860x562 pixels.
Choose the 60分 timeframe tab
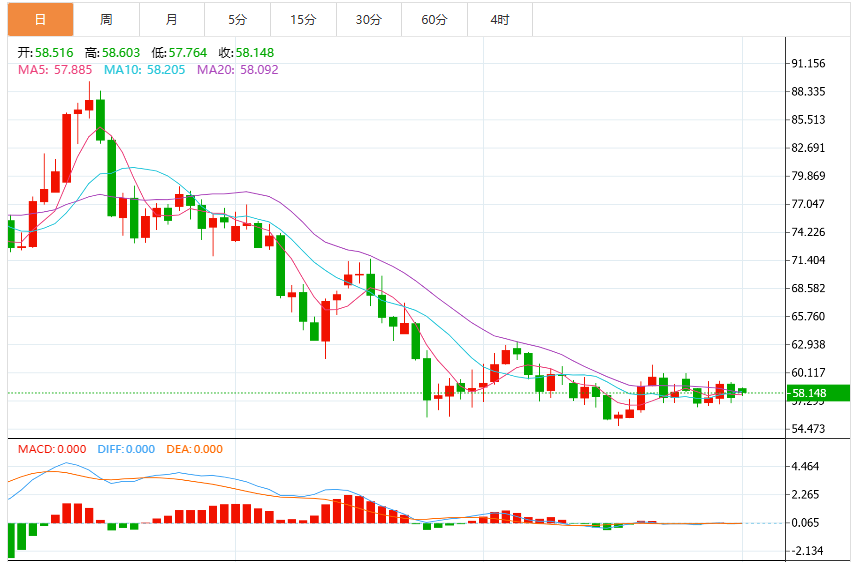point(434,20)
